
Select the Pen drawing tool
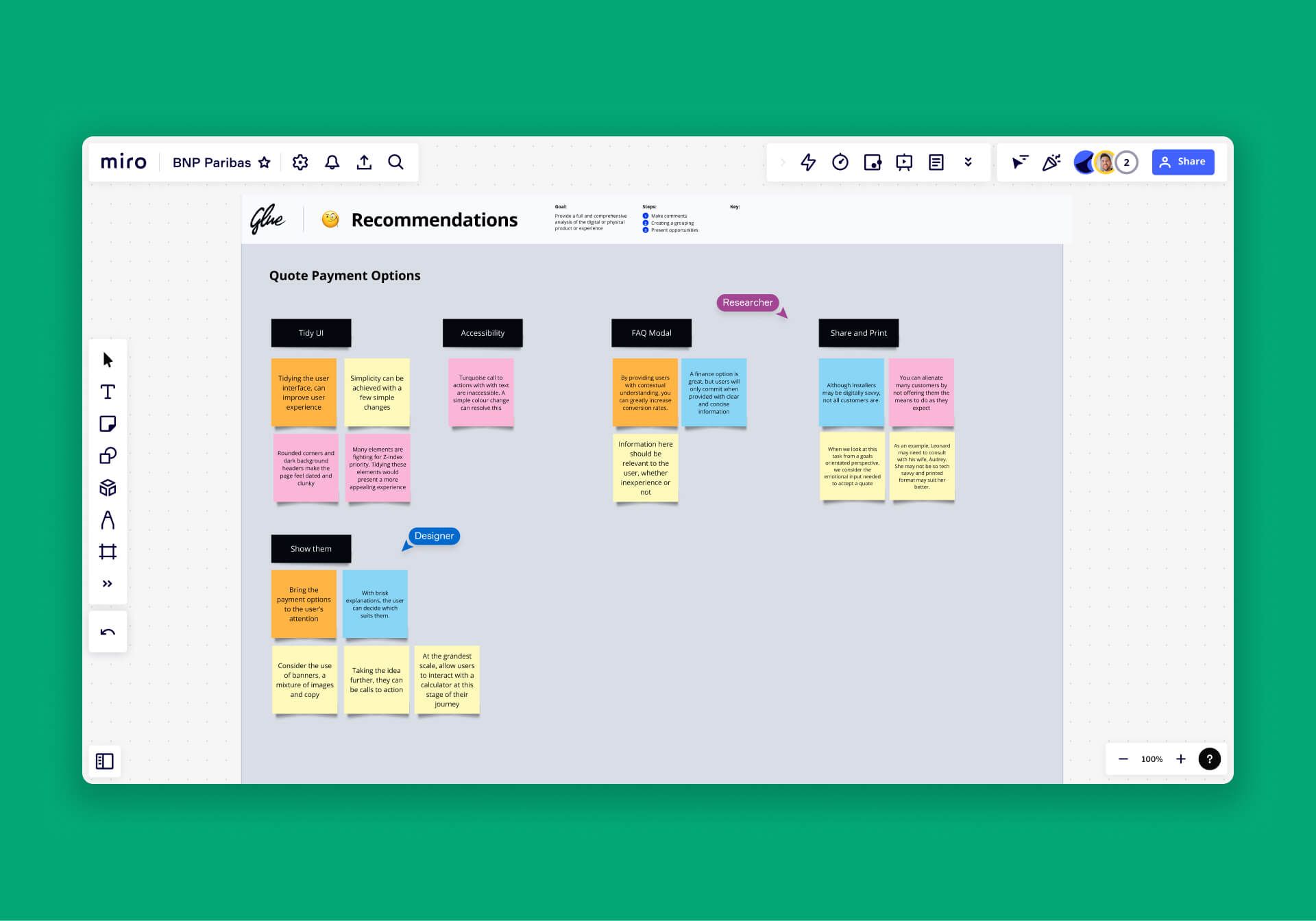click(108, 520)
